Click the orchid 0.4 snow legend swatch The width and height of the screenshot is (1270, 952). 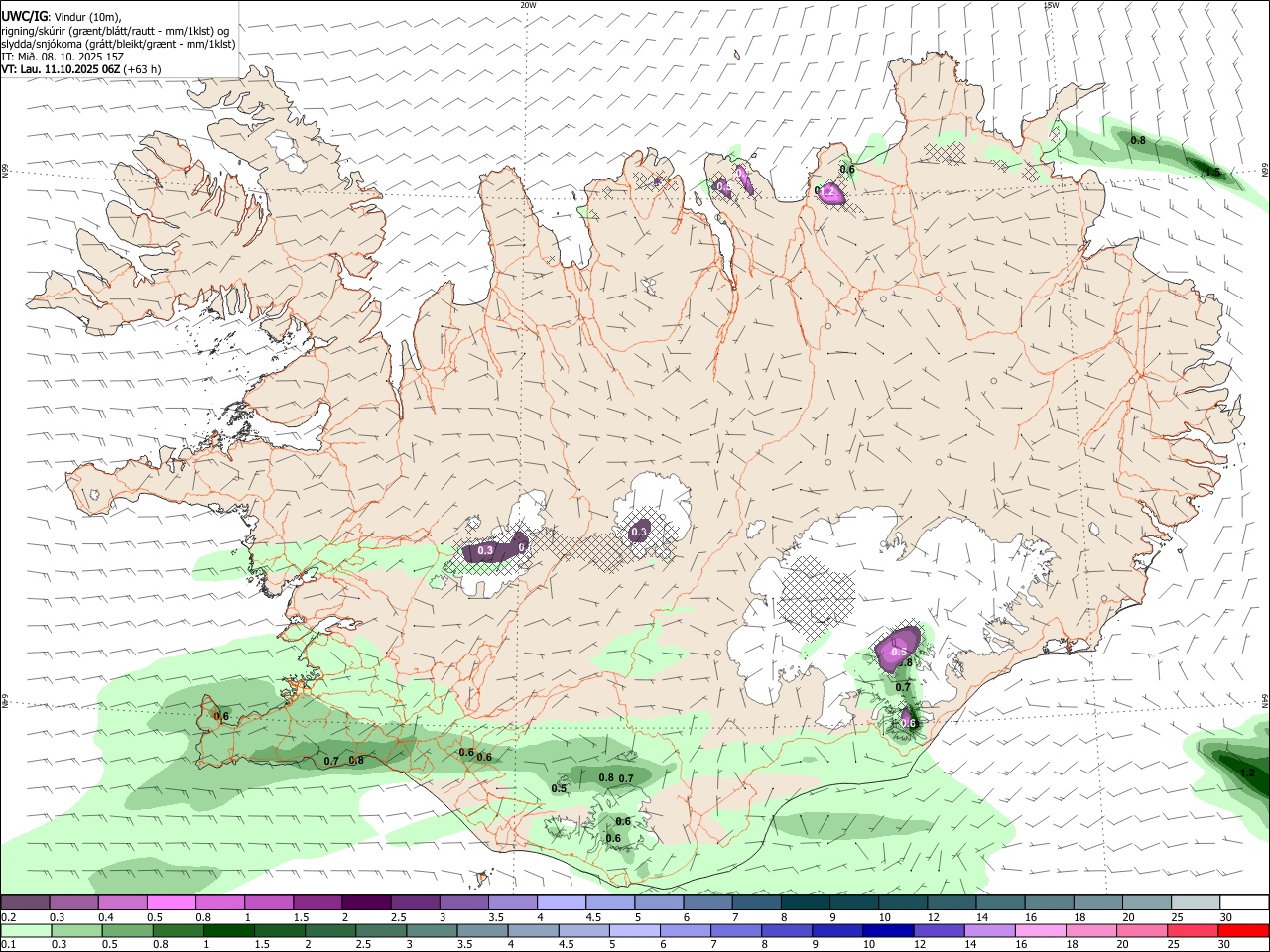[123, 903]
